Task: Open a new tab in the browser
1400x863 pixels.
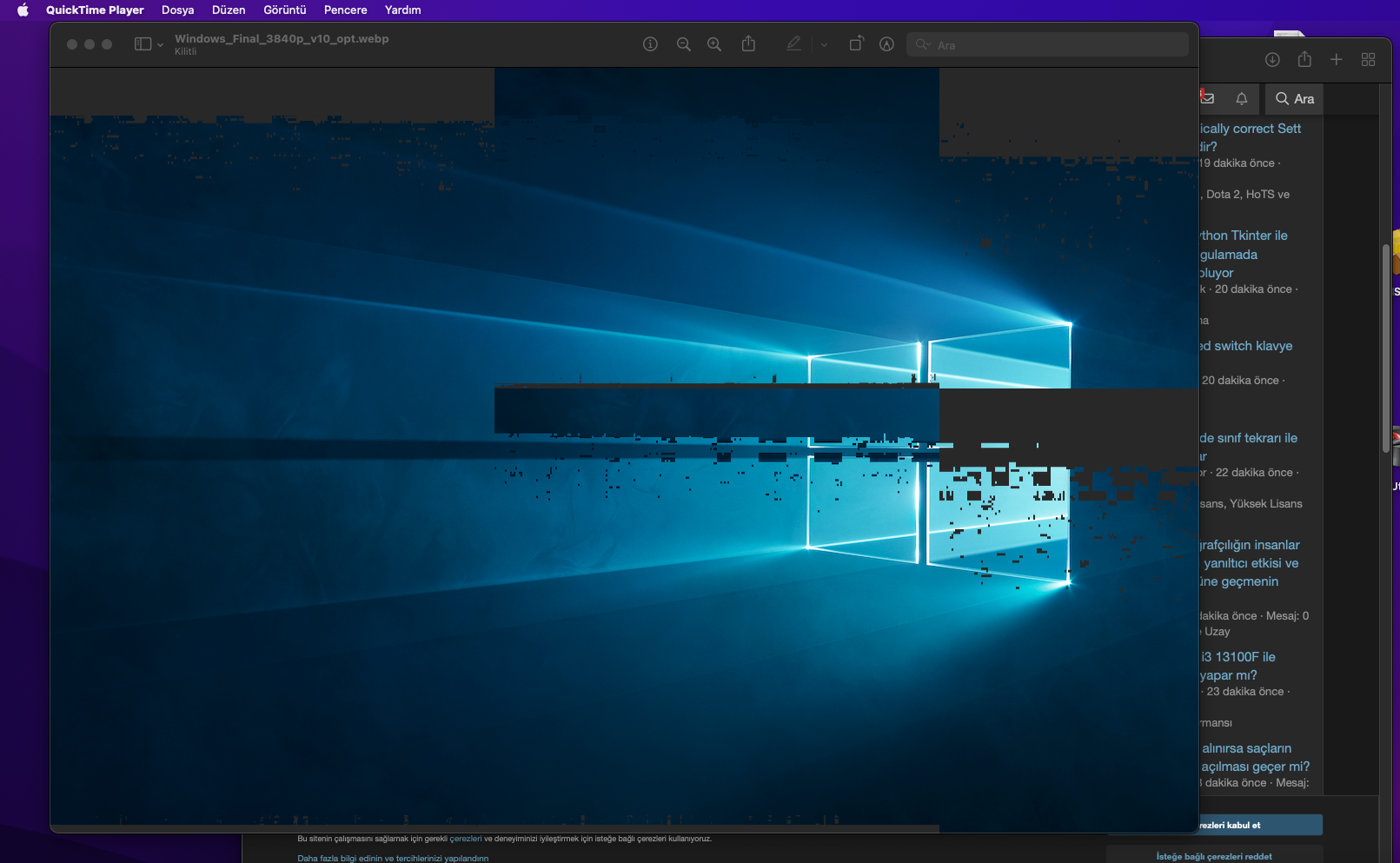Action: [x=1336, y=59]
